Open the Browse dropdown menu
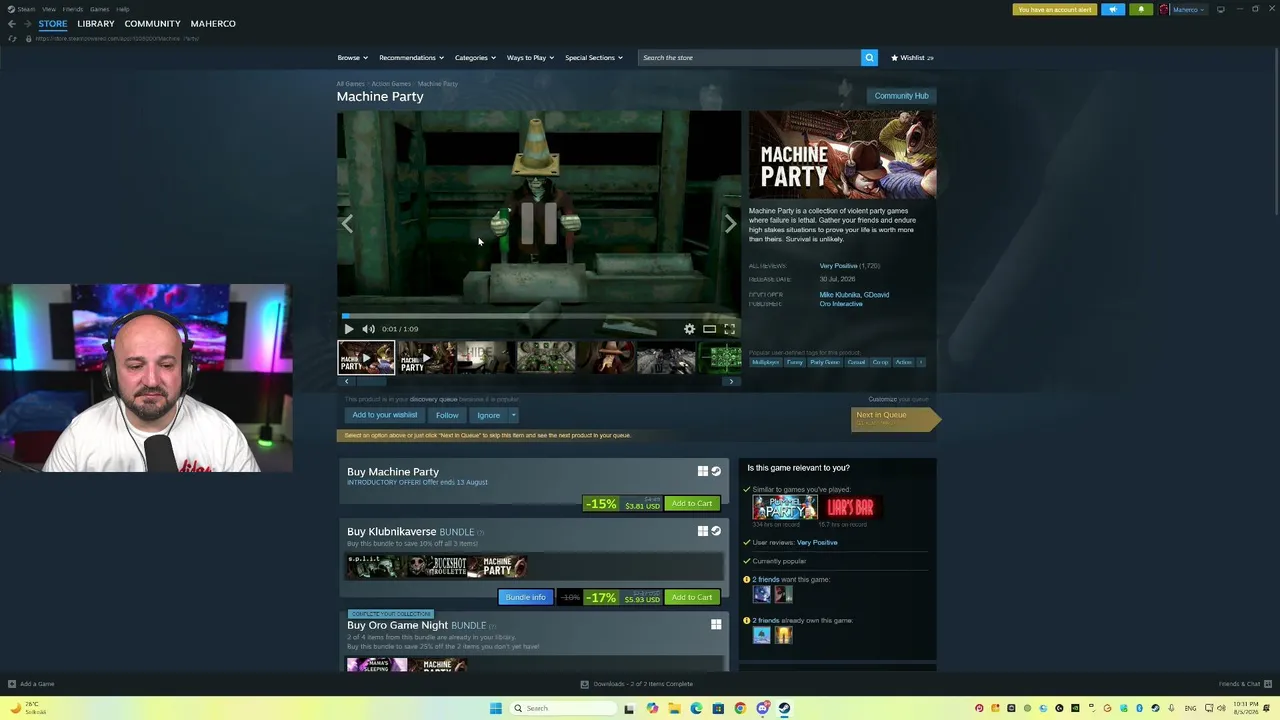 pyautogui.click(x=352, y=58)
